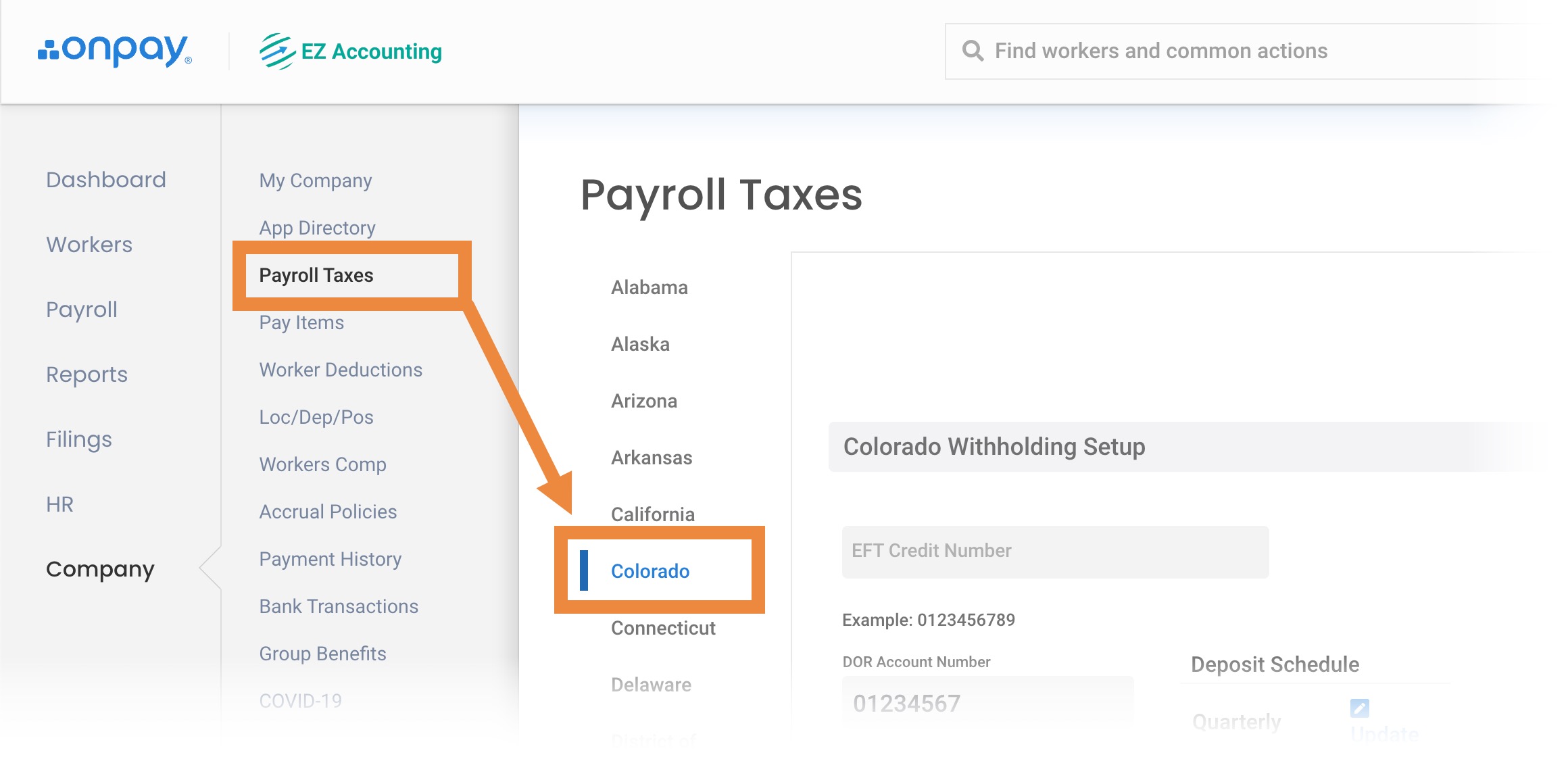This screenshot has width=1568, height=757.
Task: Open the Bank Transactions page
Action: 339,606
